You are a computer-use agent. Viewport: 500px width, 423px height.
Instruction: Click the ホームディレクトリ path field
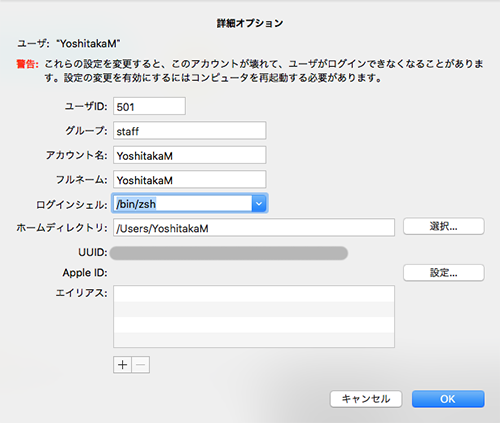[254, 228]
